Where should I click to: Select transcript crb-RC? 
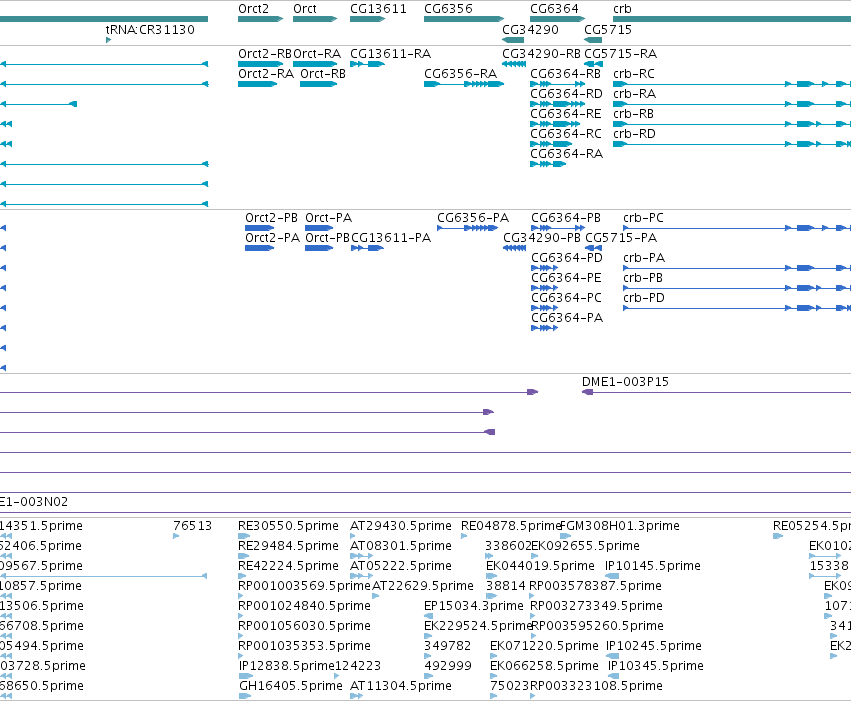pos(732,84)
